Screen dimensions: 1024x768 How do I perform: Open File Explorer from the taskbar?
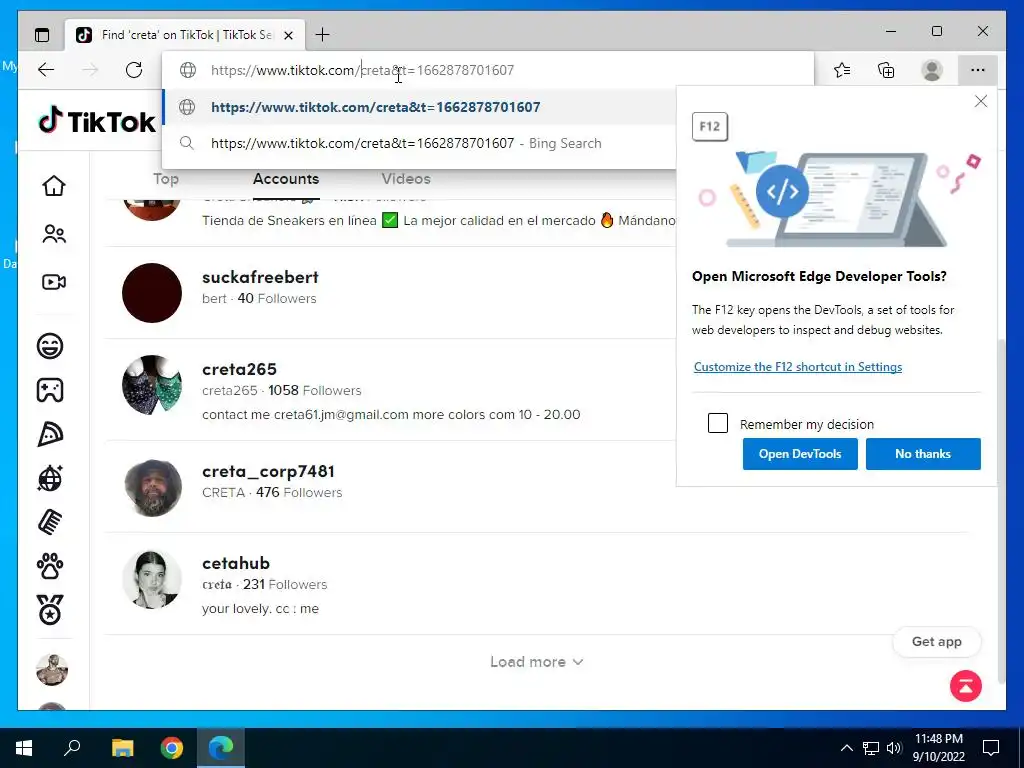tap(122, 748)
